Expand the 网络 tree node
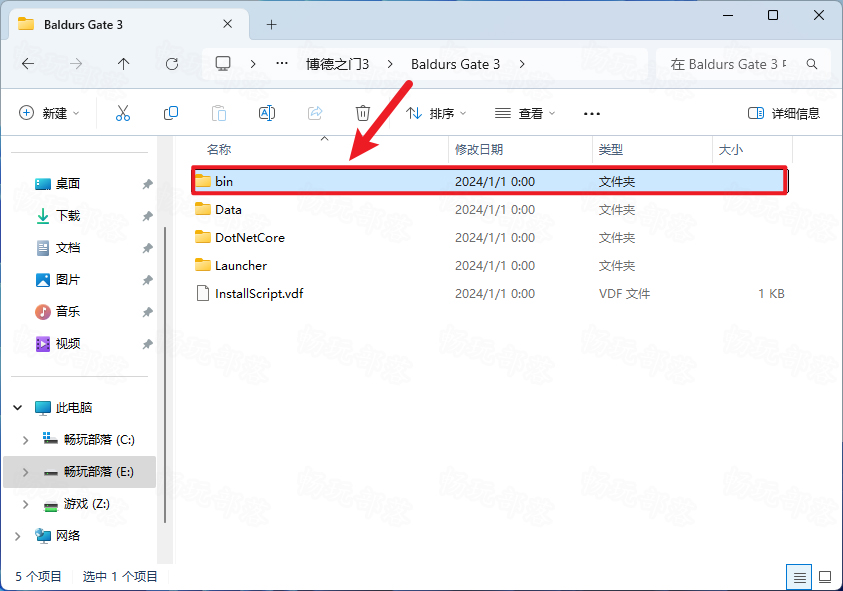The image size is (843, 591). 17,536
